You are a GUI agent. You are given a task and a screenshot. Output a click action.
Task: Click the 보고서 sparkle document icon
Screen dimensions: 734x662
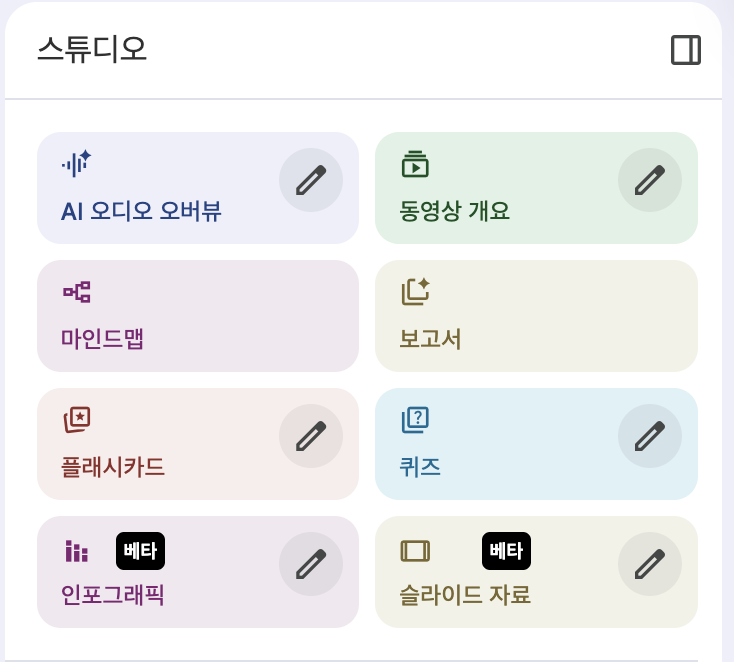pyautogui.click(x=415, y=291)
